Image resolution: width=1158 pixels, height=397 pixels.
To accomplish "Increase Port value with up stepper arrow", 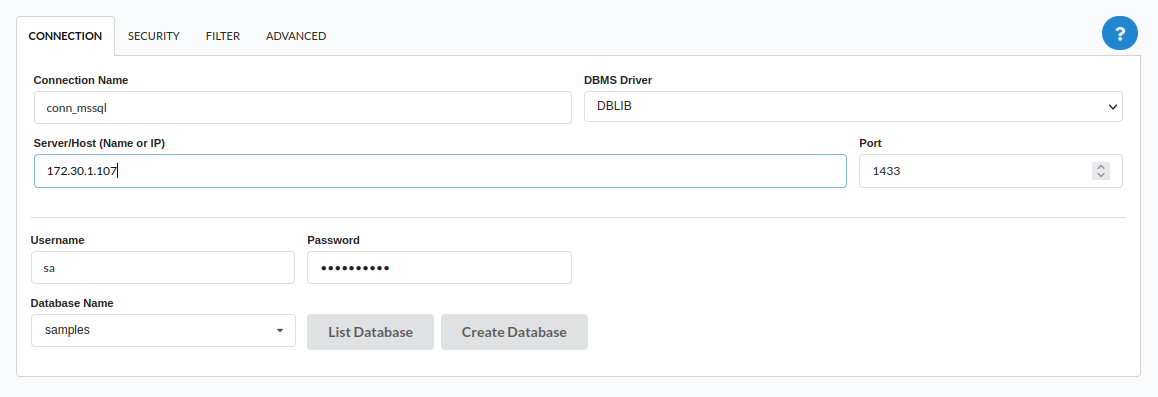I will (1100, 167).
